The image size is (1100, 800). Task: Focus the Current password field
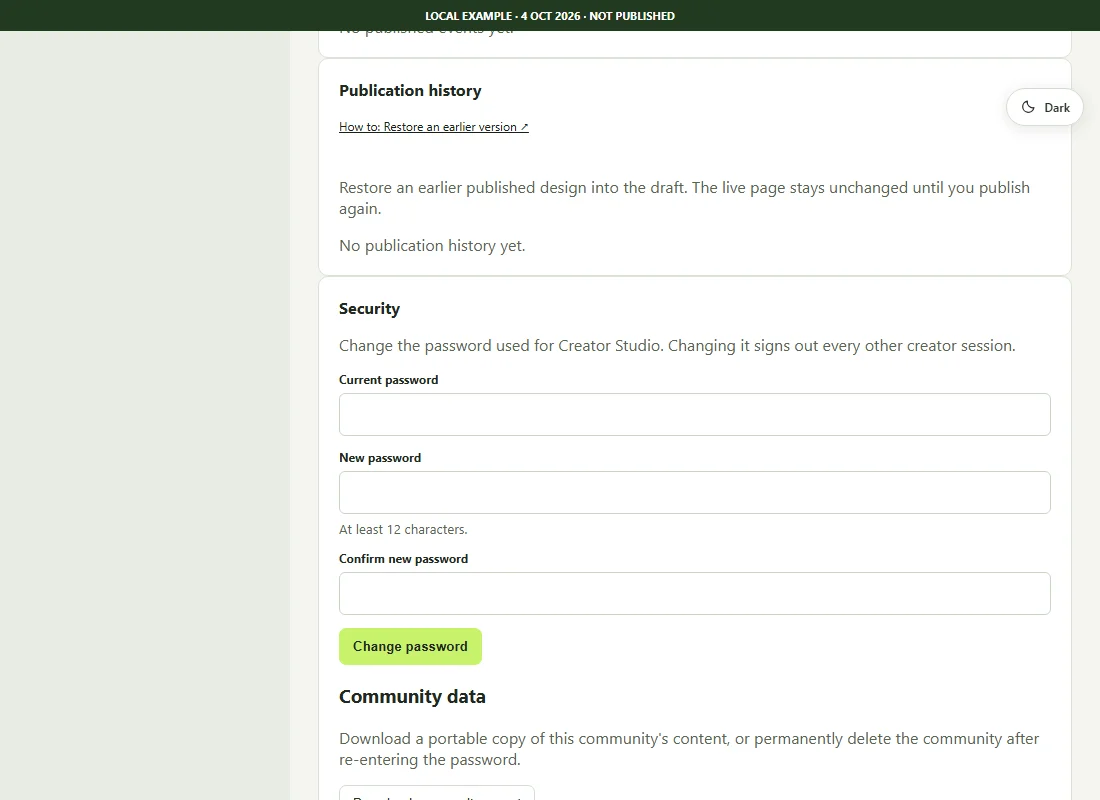coord(695,415)
